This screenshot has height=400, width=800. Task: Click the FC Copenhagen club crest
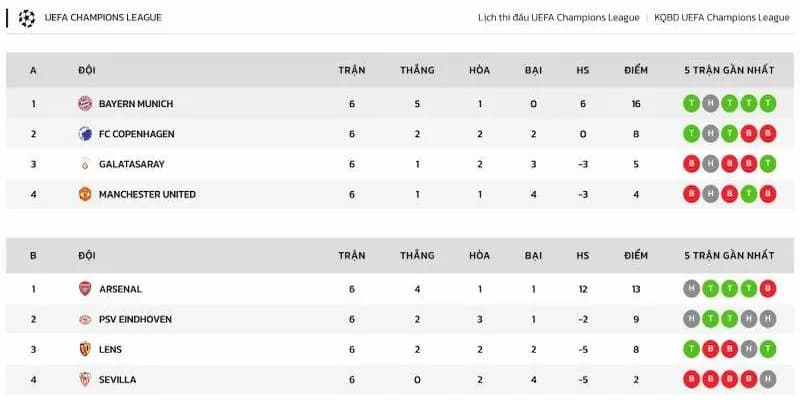click(x=85, y=134)
